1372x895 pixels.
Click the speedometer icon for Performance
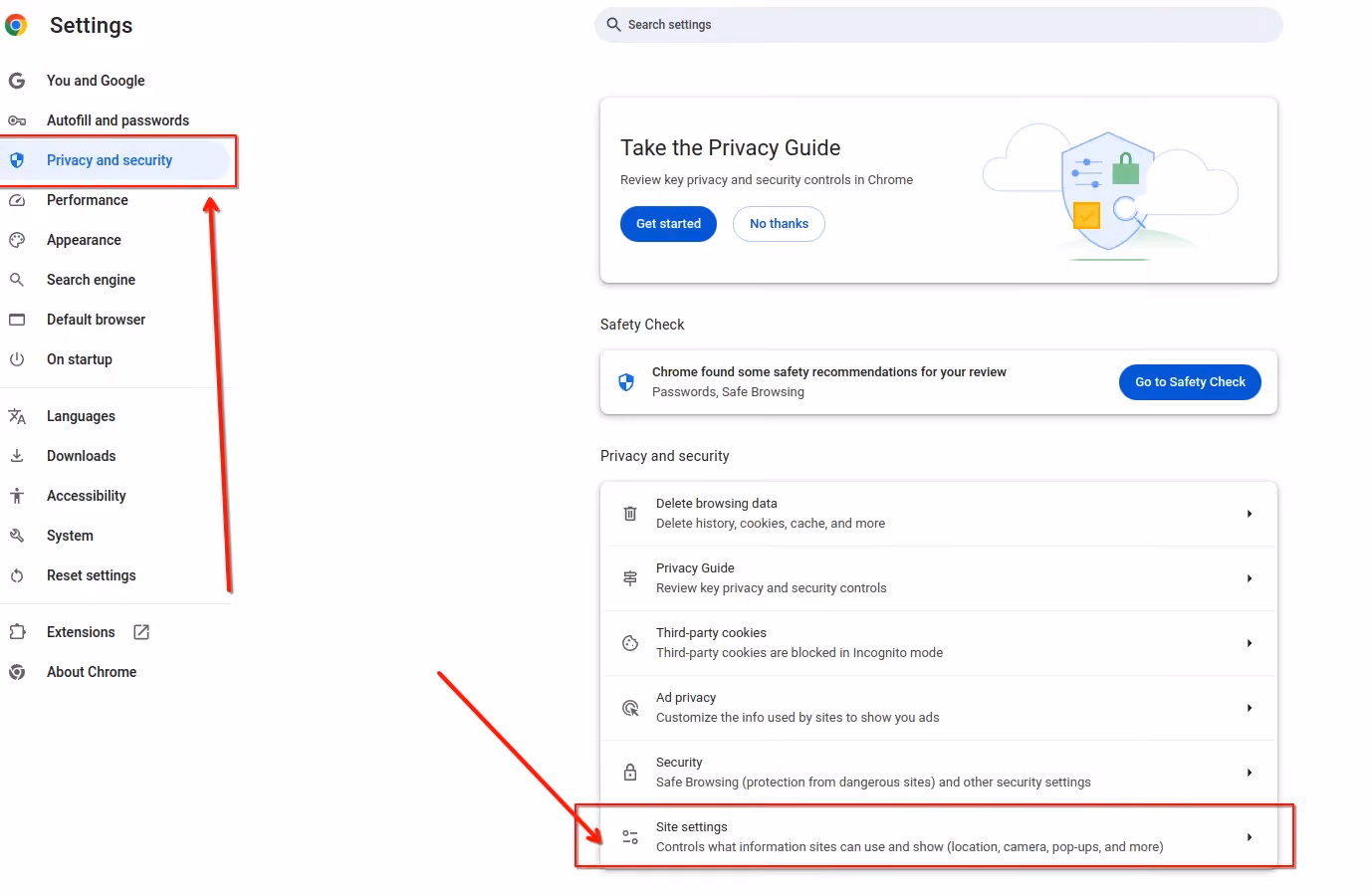[17, 200]
